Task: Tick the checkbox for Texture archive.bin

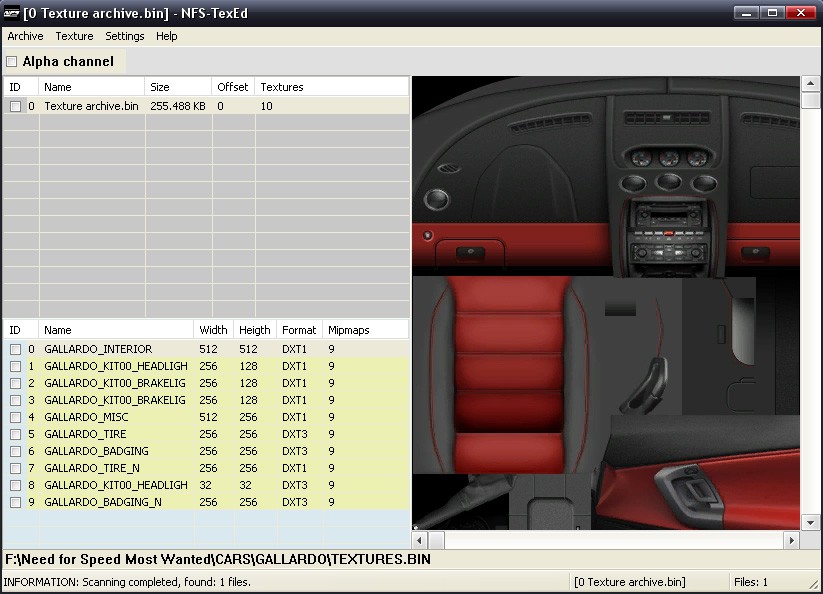Action: point(15,107)
